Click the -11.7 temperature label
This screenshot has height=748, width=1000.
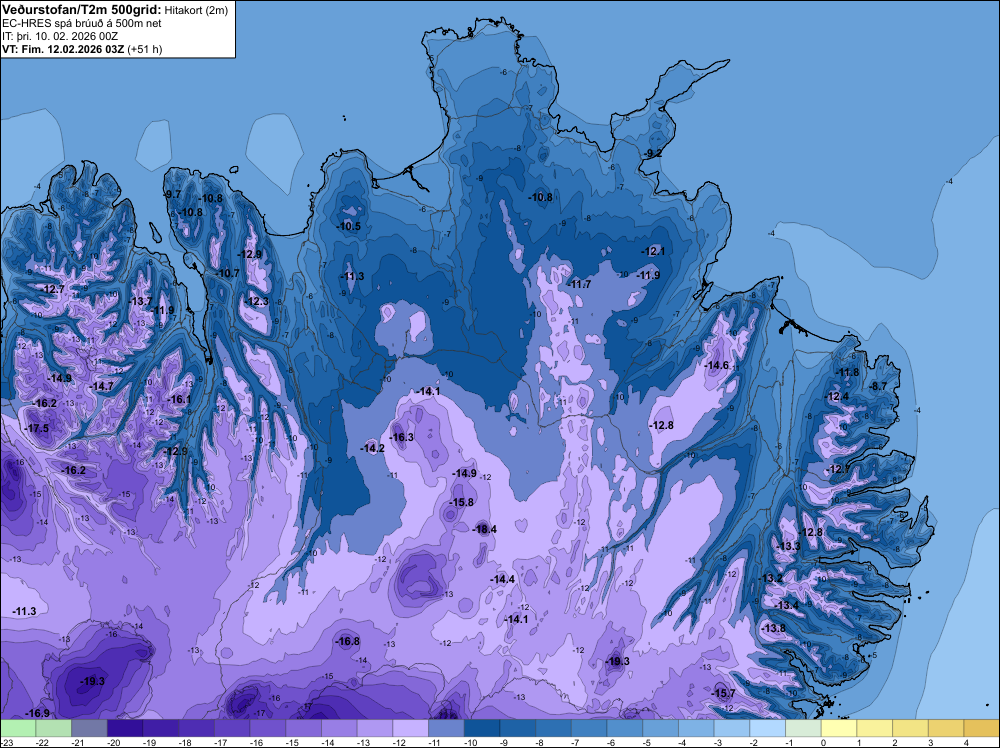[x=580, y=284]
